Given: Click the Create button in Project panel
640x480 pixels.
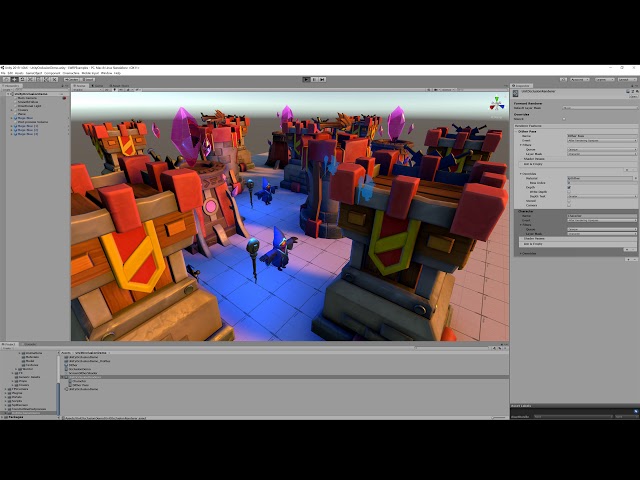Looking at the screenshot, I should (x=7, y=348).
